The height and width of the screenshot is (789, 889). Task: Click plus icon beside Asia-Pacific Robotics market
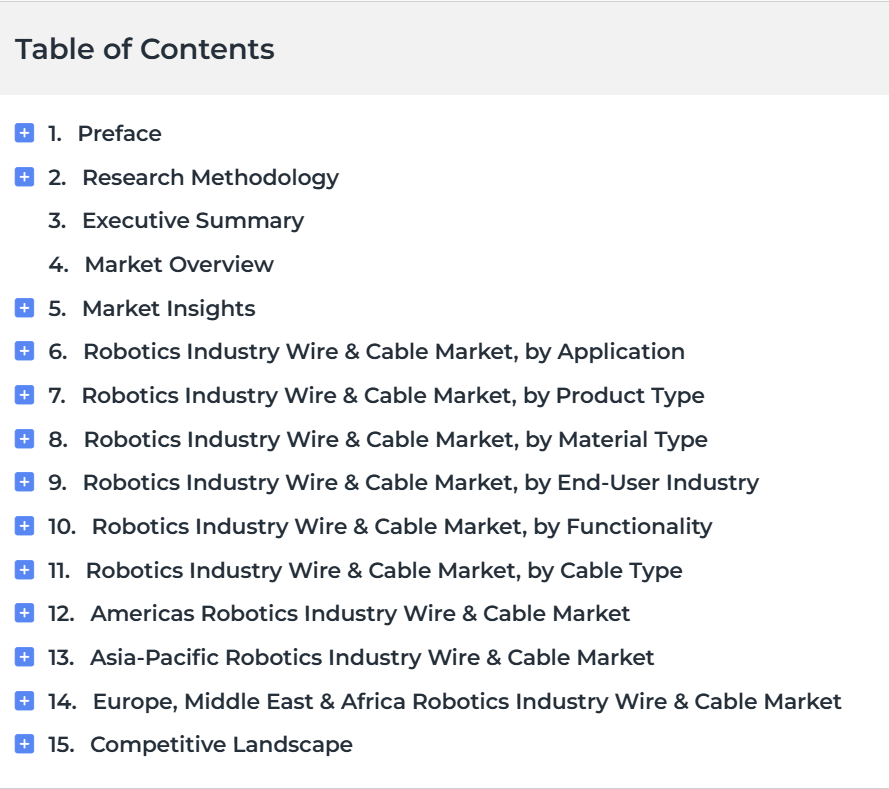click(24, 657)
